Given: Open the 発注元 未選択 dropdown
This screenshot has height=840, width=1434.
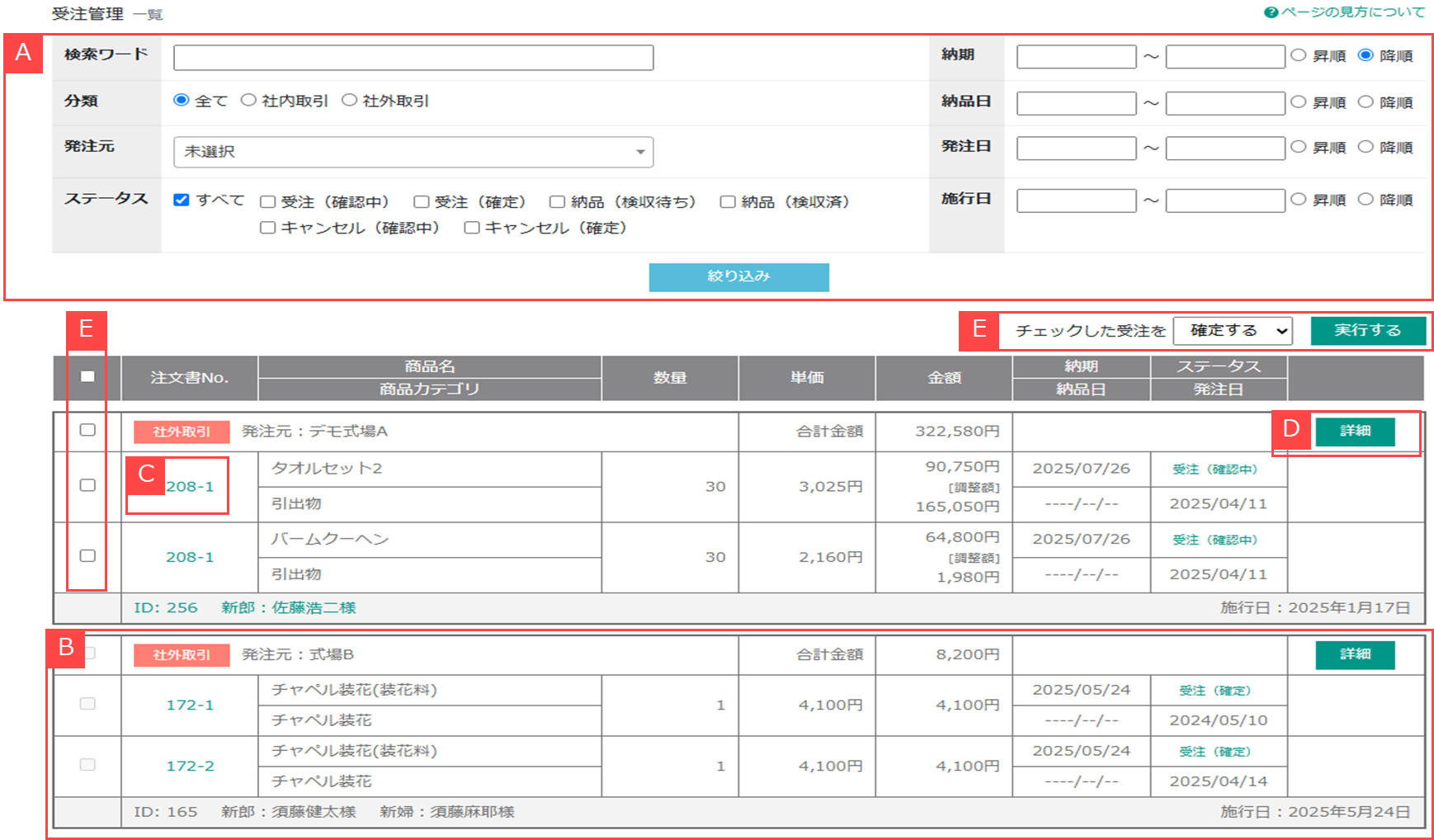Looking at the screenshot, I should point(413,152).
